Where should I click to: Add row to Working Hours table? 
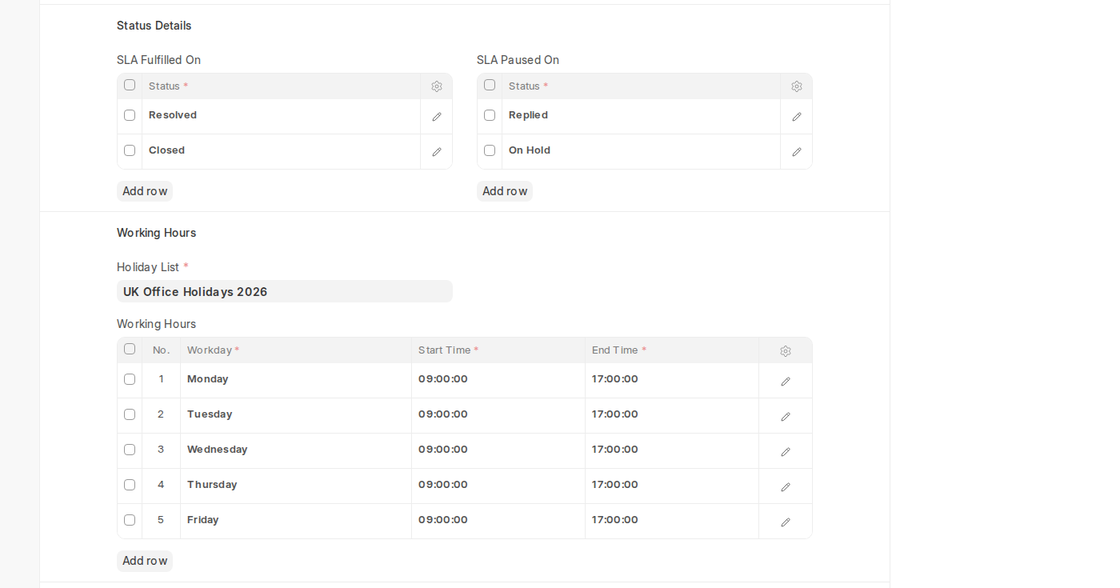pyautogui.click(x=144, y=561)
